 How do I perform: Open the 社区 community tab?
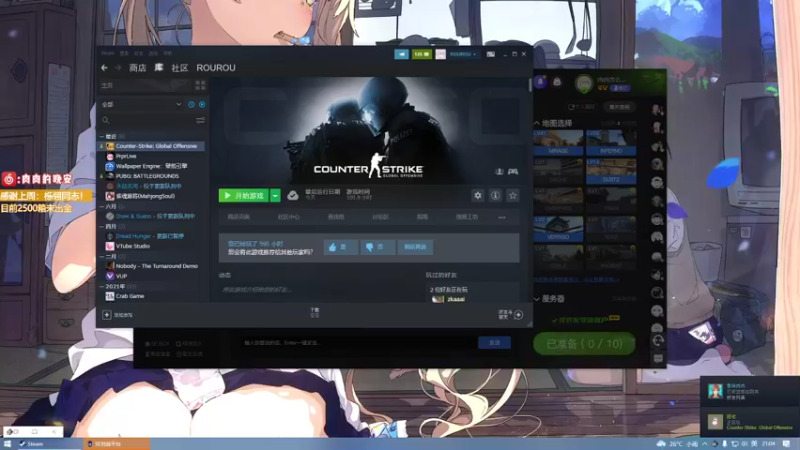click(180, 68)
